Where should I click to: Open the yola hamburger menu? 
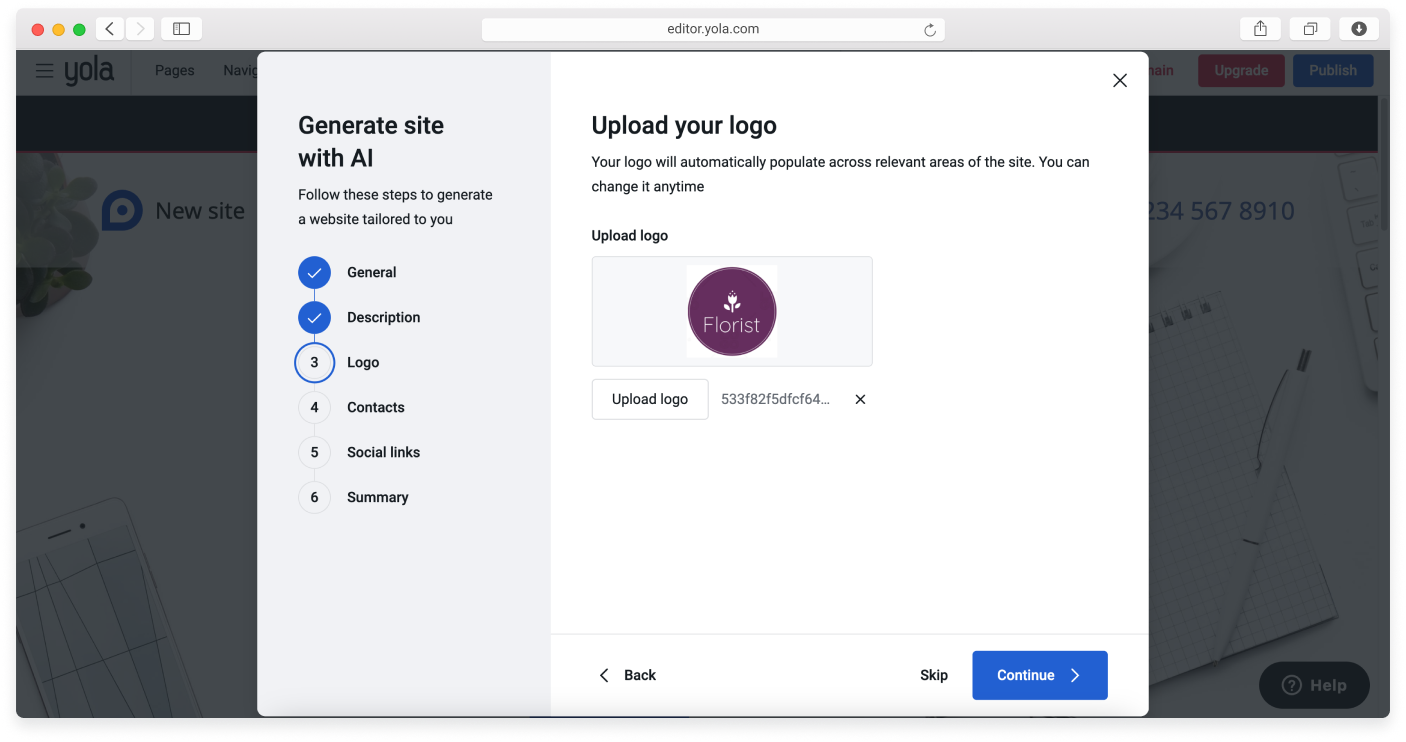tap(44, 71)
